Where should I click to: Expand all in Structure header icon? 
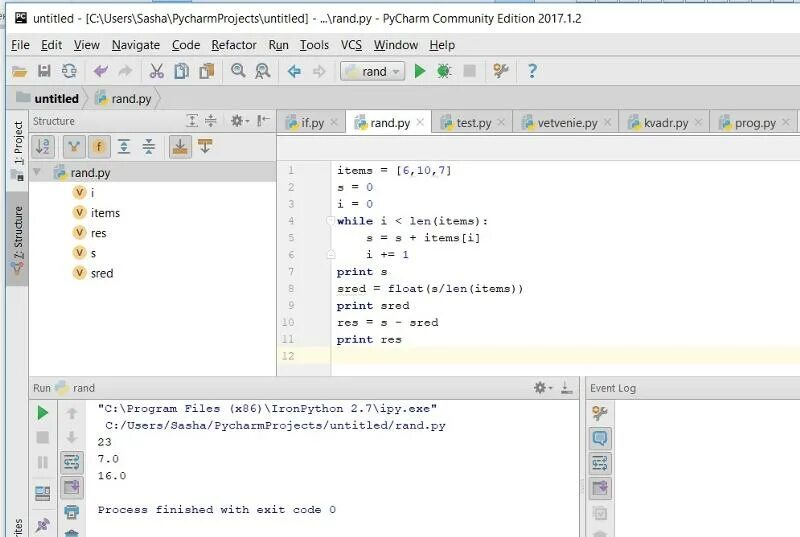click(x=192, y=121)
